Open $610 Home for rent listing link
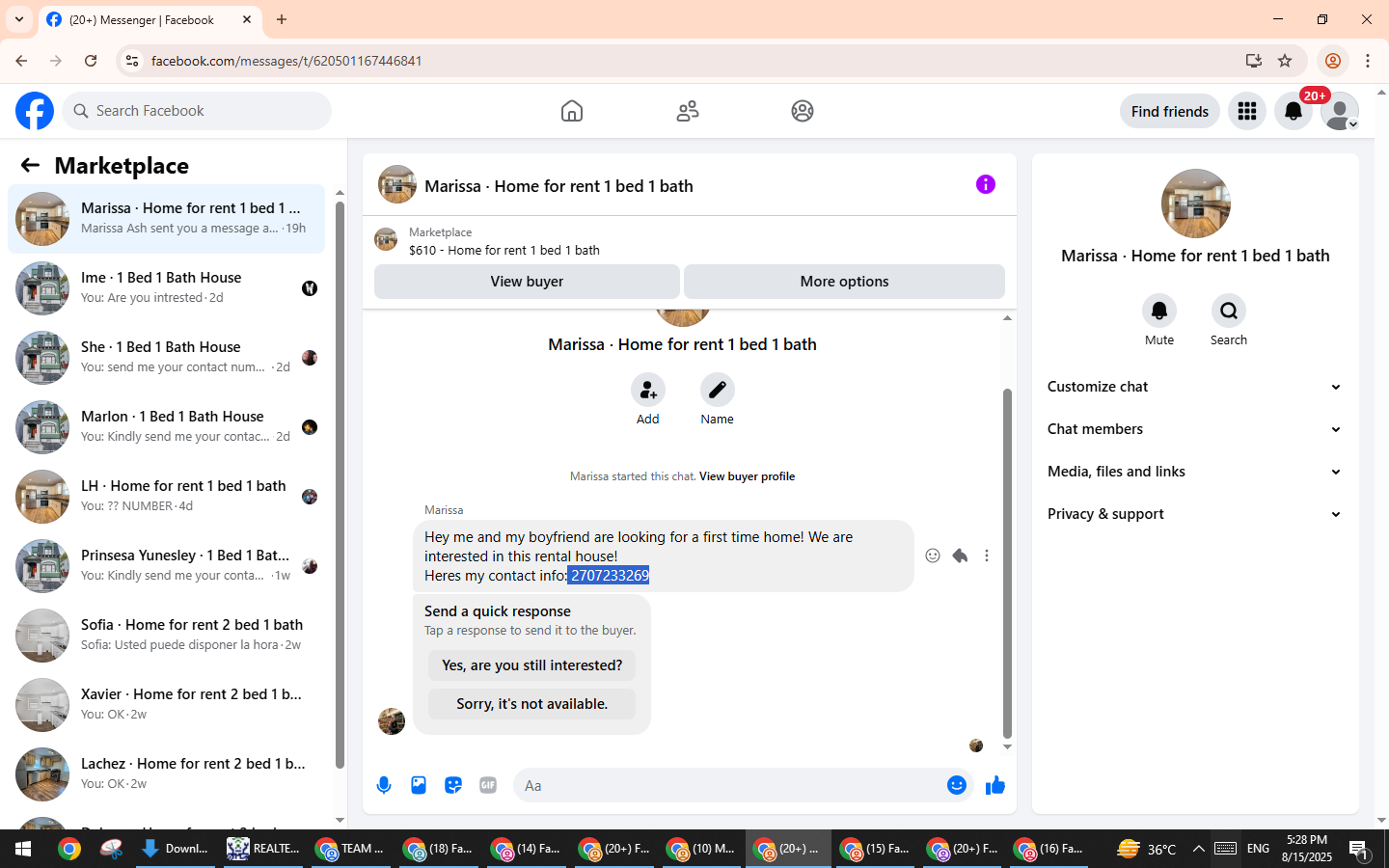 coord(504,250)
